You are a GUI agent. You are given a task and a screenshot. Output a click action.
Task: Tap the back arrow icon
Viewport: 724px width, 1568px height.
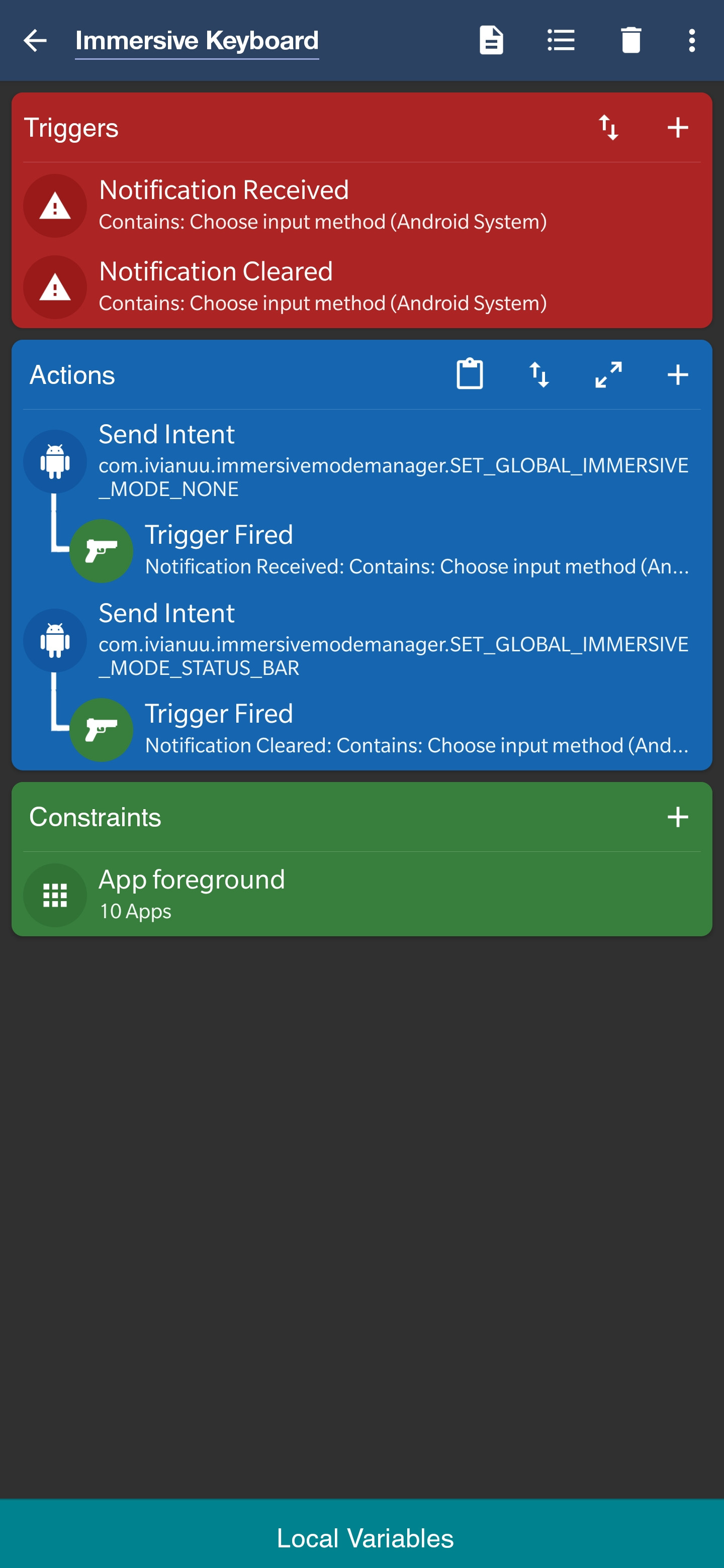tap(35, 41)
